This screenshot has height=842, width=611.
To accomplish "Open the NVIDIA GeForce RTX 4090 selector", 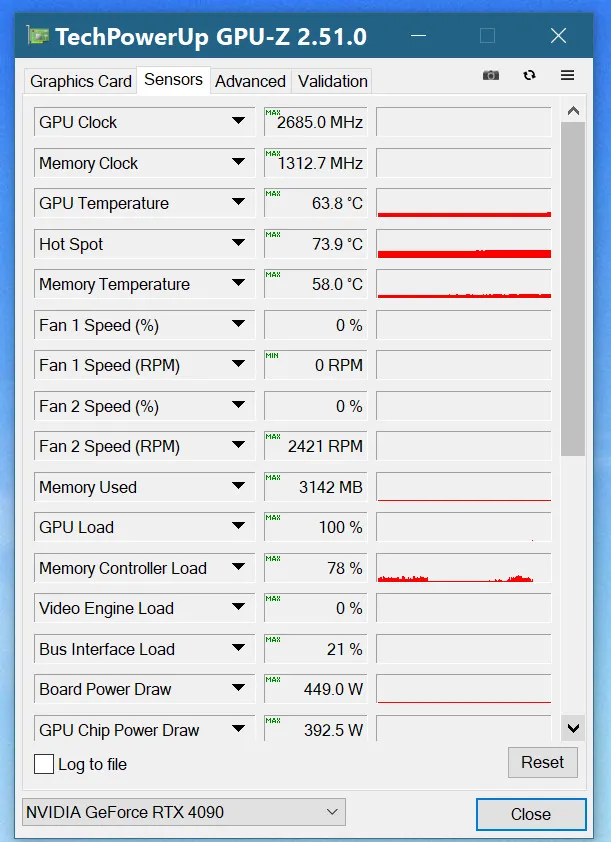I will click(x=184, y=812).
